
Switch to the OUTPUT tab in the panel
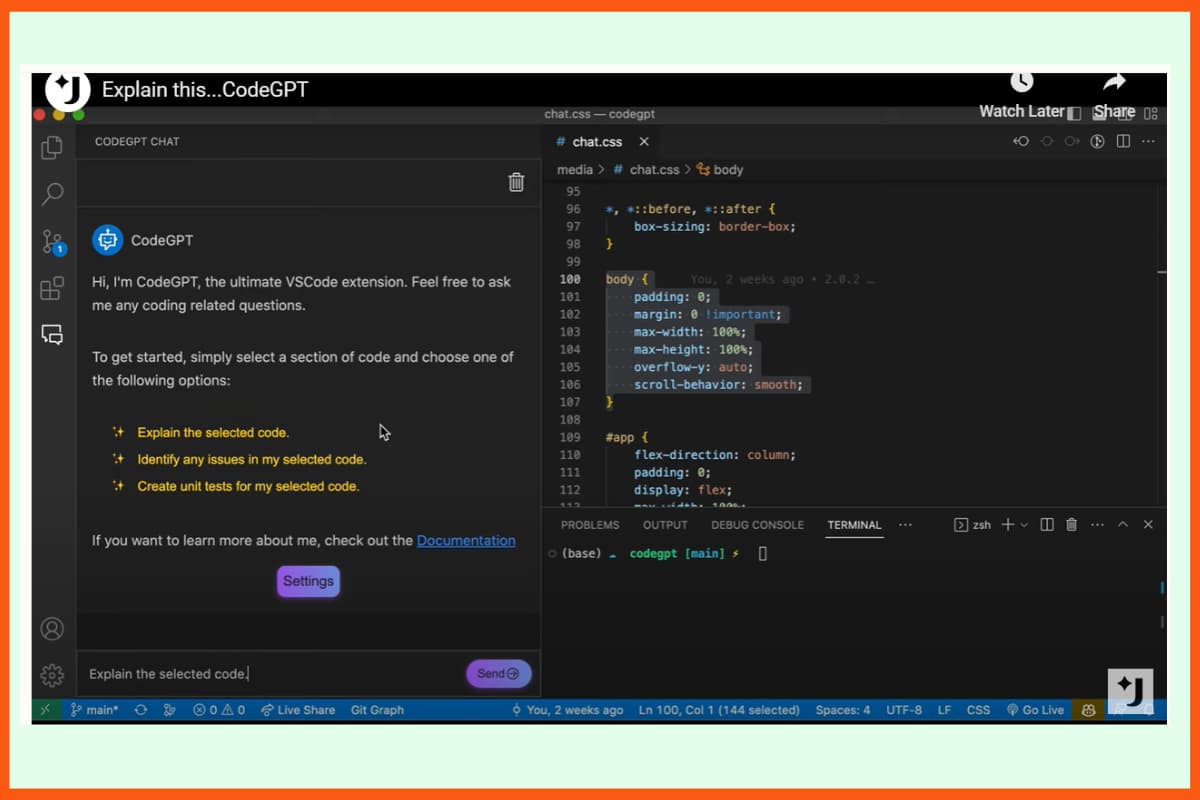point(664,524)
